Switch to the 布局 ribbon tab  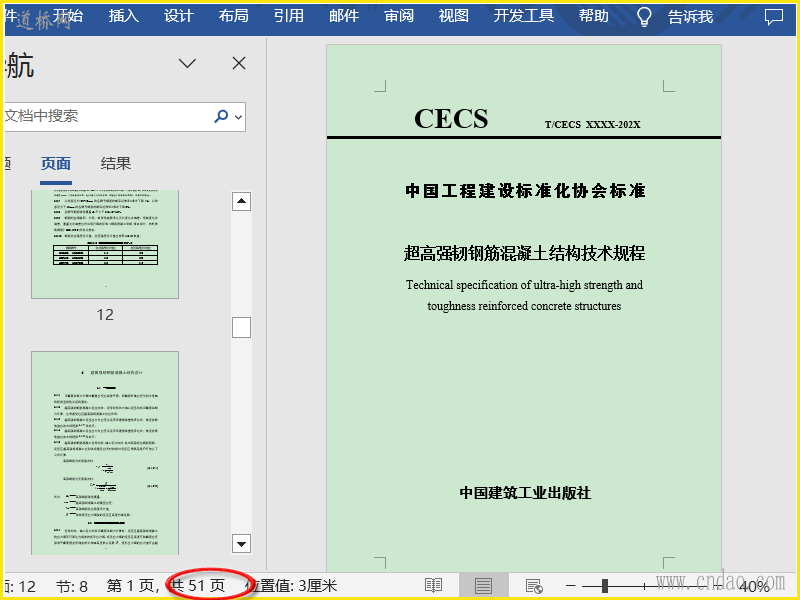234,16
